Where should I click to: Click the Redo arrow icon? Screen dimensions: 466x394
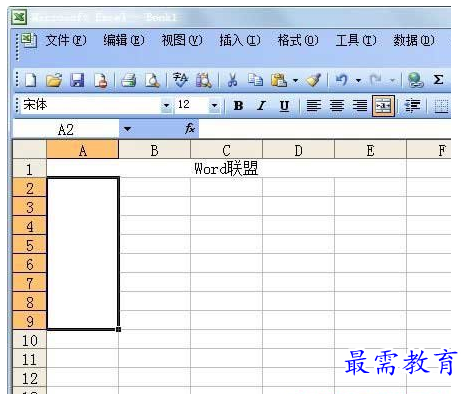coord(376,80)
